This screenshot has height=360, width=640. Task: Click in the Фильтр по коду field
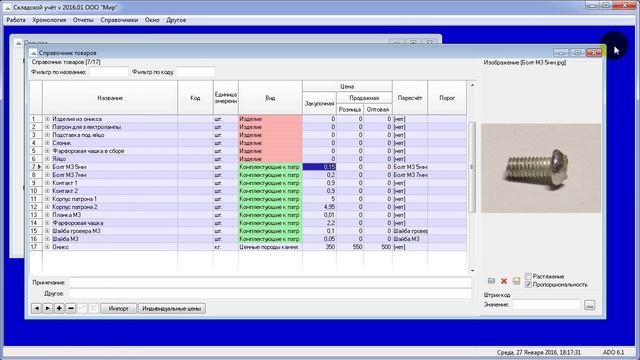[x=195, y=72]
